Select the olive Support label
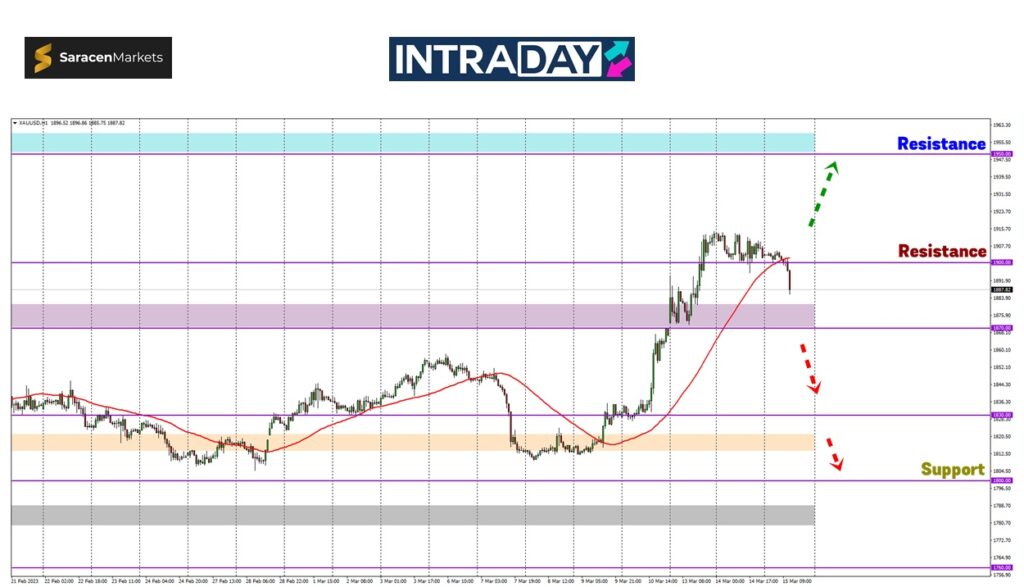This screenshot has width=1024, height=587. click(x=952, y=469)
